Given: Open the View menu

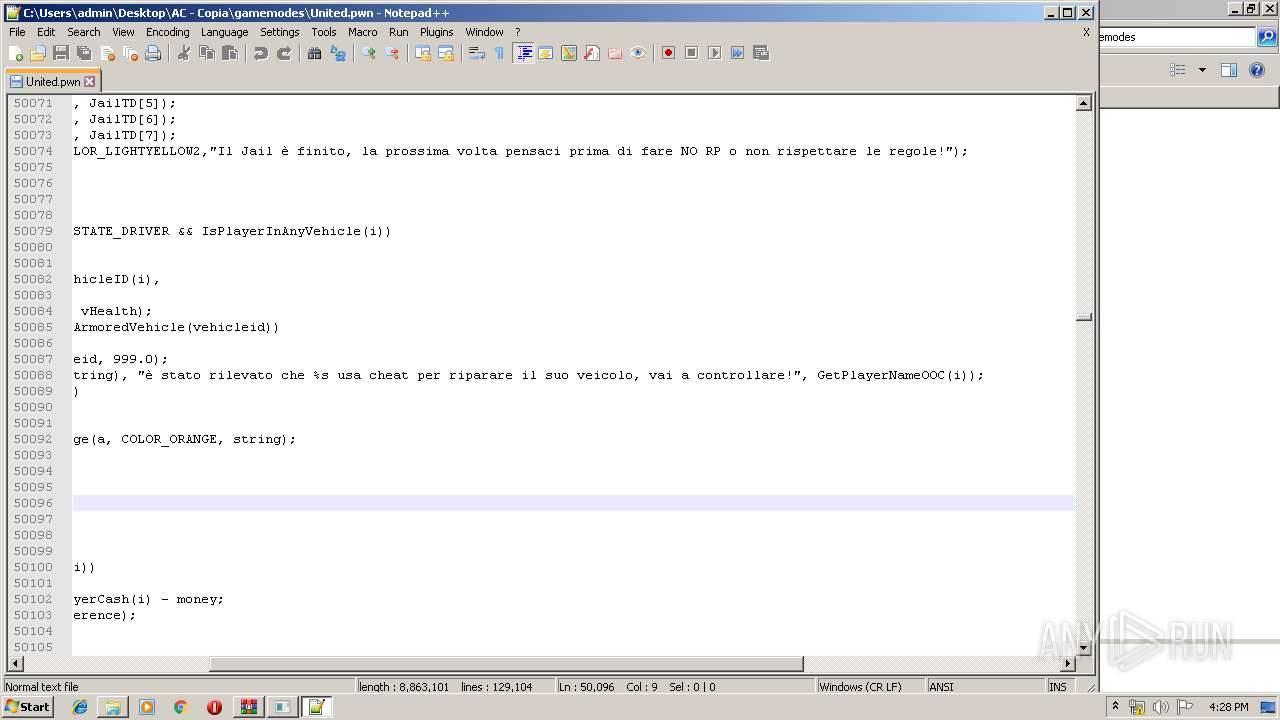Looking at the screenshot, I should point(123,32).
